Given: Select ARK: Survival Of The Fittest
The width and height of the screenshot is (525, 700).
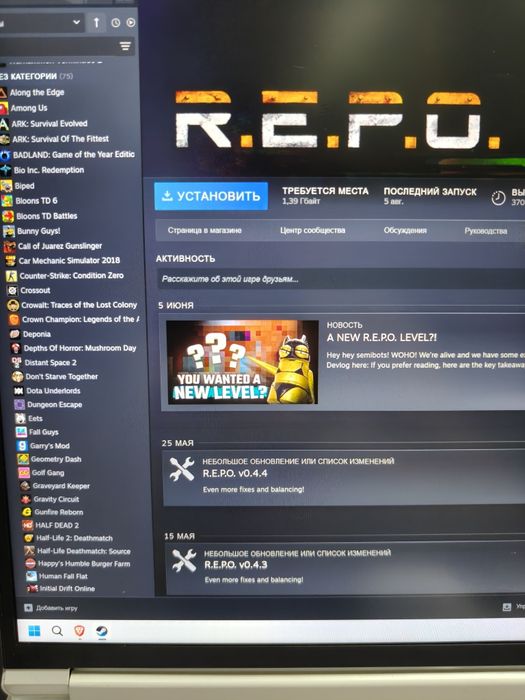Looking at the screenshot, I should [x=60, y=139].
